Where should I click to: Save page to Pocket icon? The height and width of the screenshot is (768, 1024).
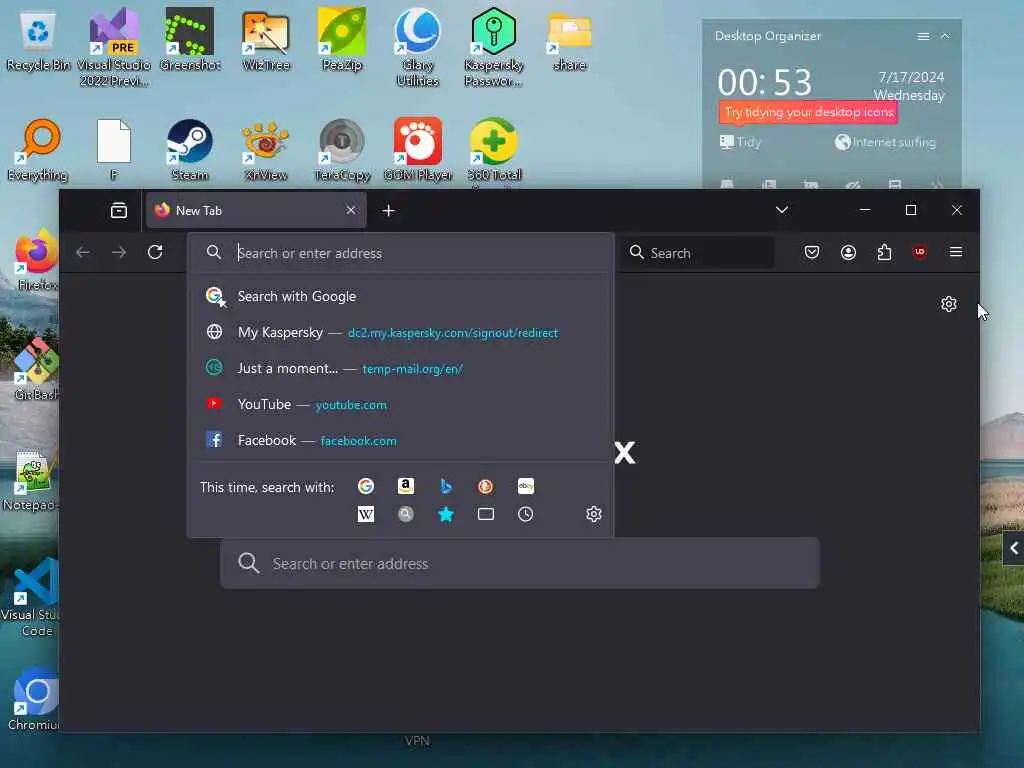pyautogui.click(x=812, y=252)
